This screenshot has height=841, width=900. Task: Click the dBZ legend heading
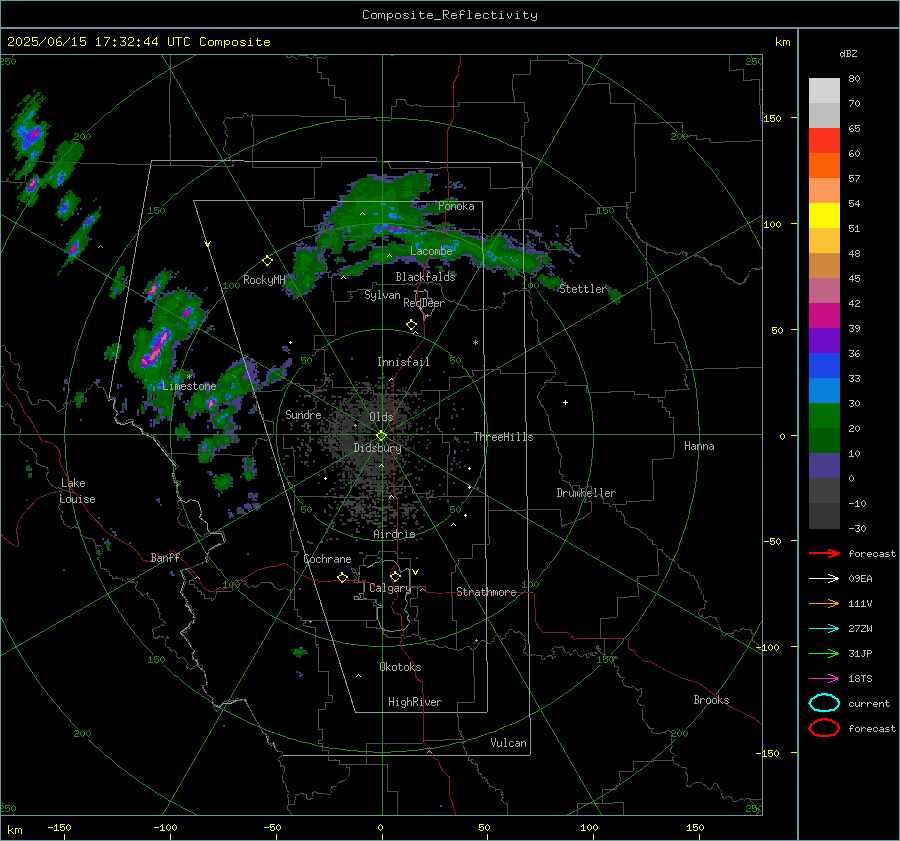tap(848, 54)
